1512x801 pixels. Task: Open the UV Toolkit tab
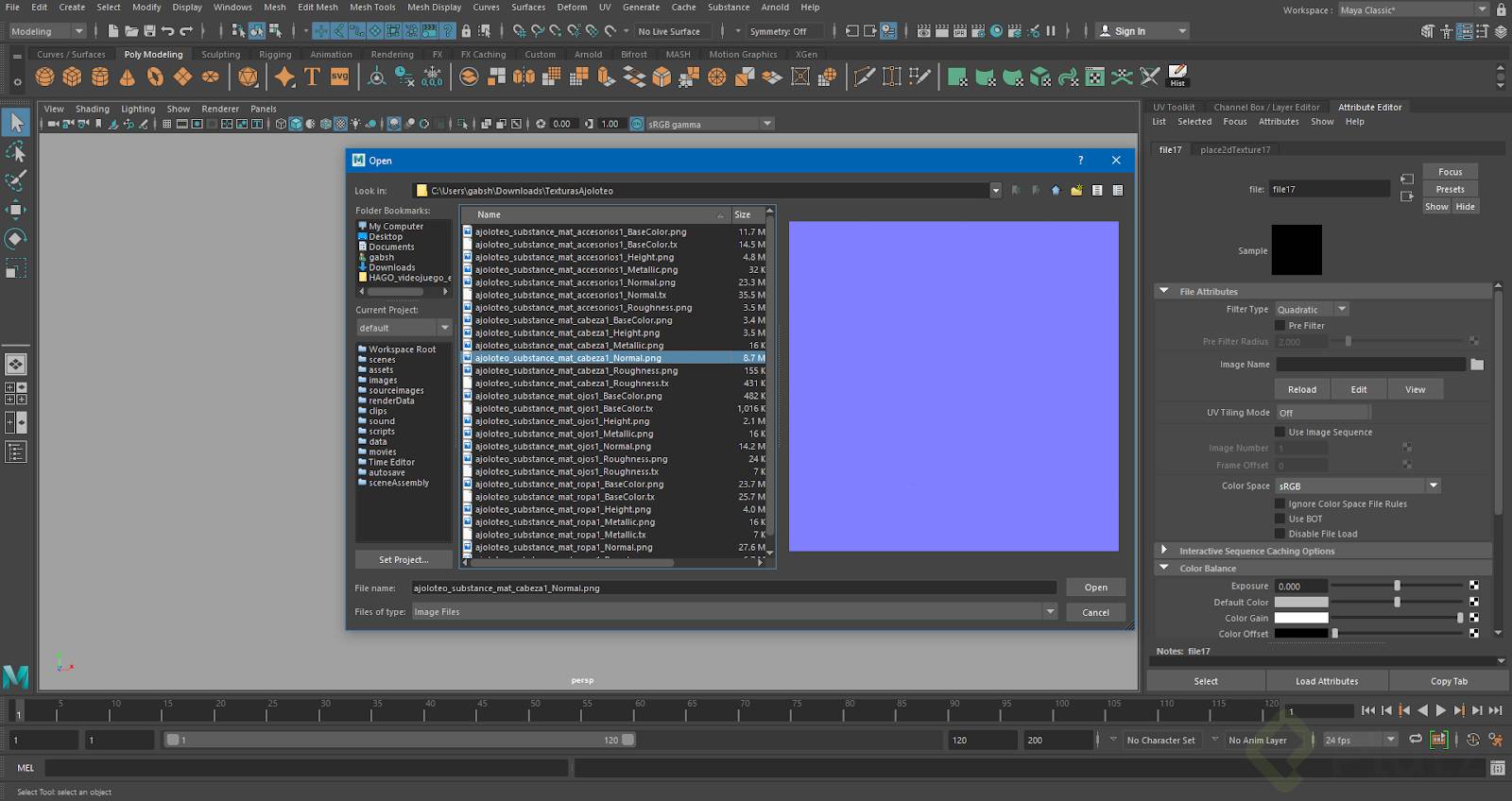tap(1174, 107)
